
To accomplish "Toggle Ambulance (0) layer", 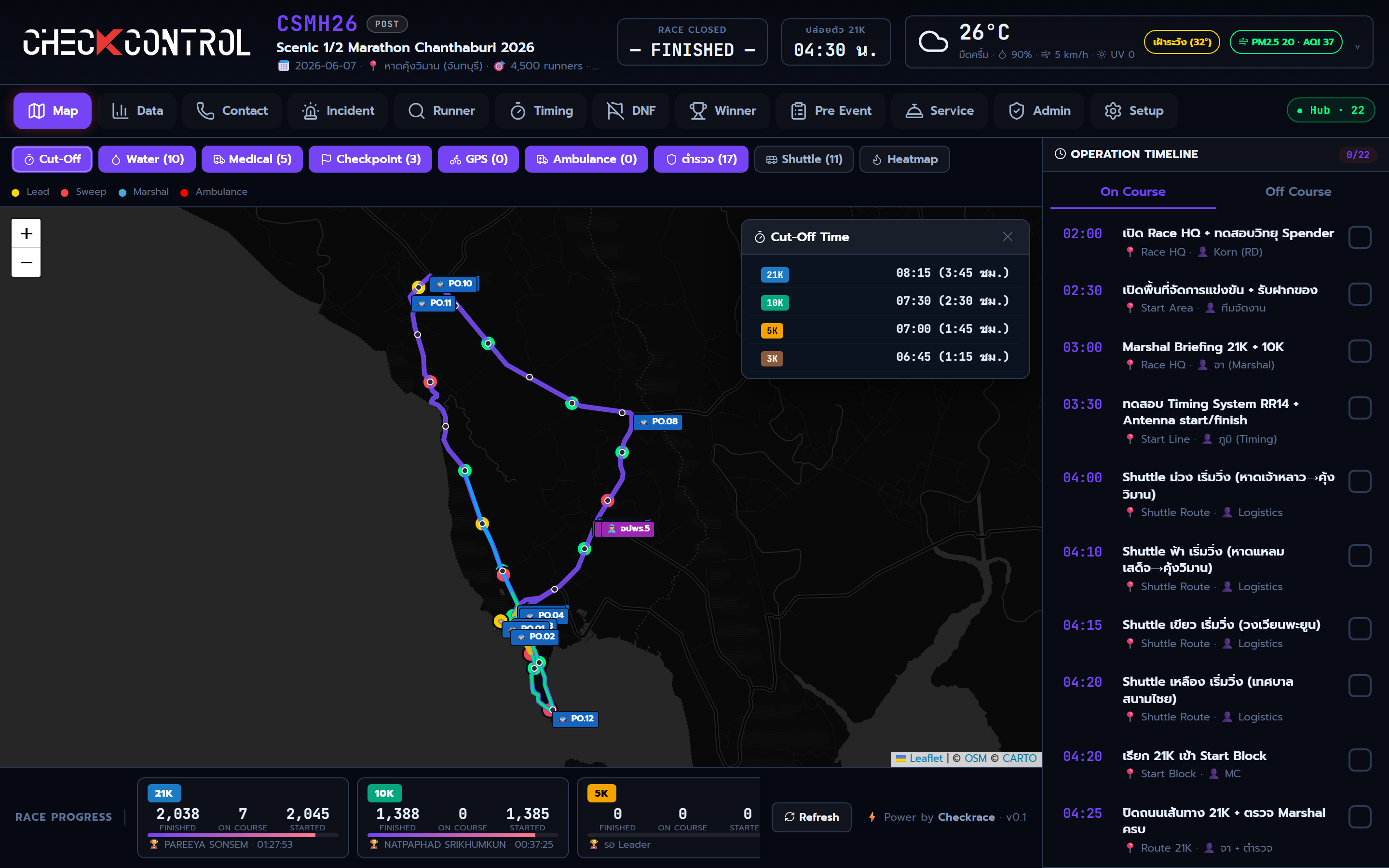I will coord(586,159).
